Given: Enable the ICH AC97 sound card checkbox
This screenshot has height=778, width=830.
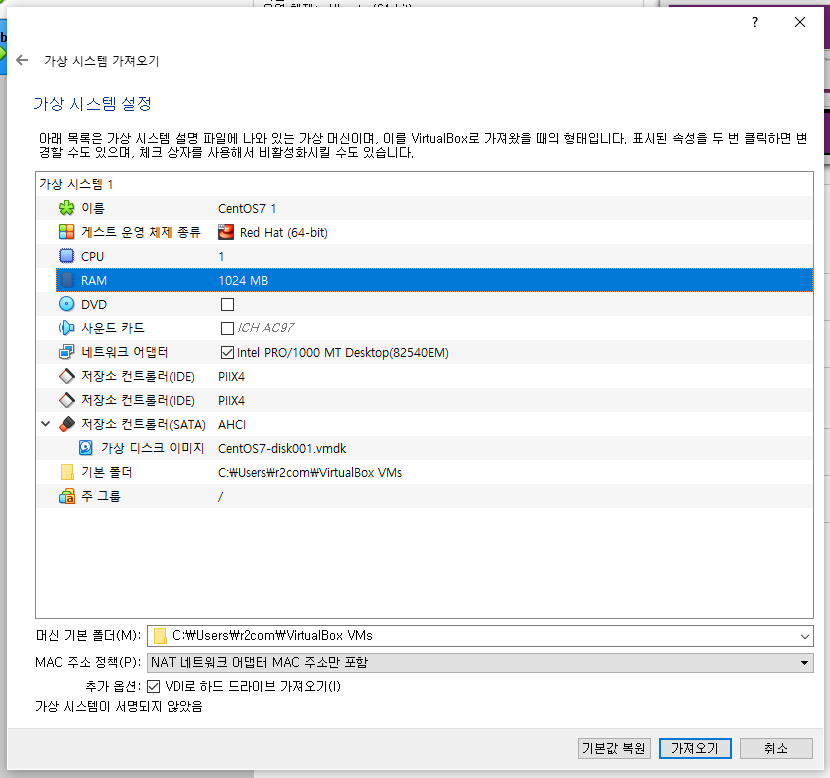Looking at the screenshot, I should click(228, 328).
